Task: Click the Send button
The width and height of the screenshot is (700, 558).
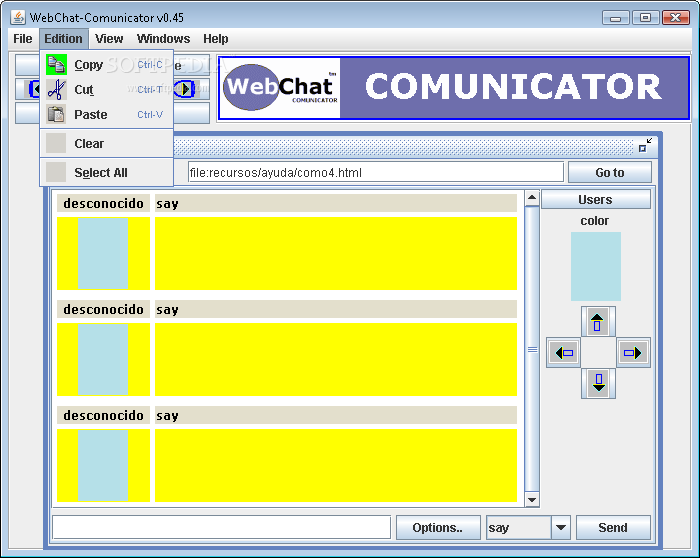Action: click(x=613, y=528)
